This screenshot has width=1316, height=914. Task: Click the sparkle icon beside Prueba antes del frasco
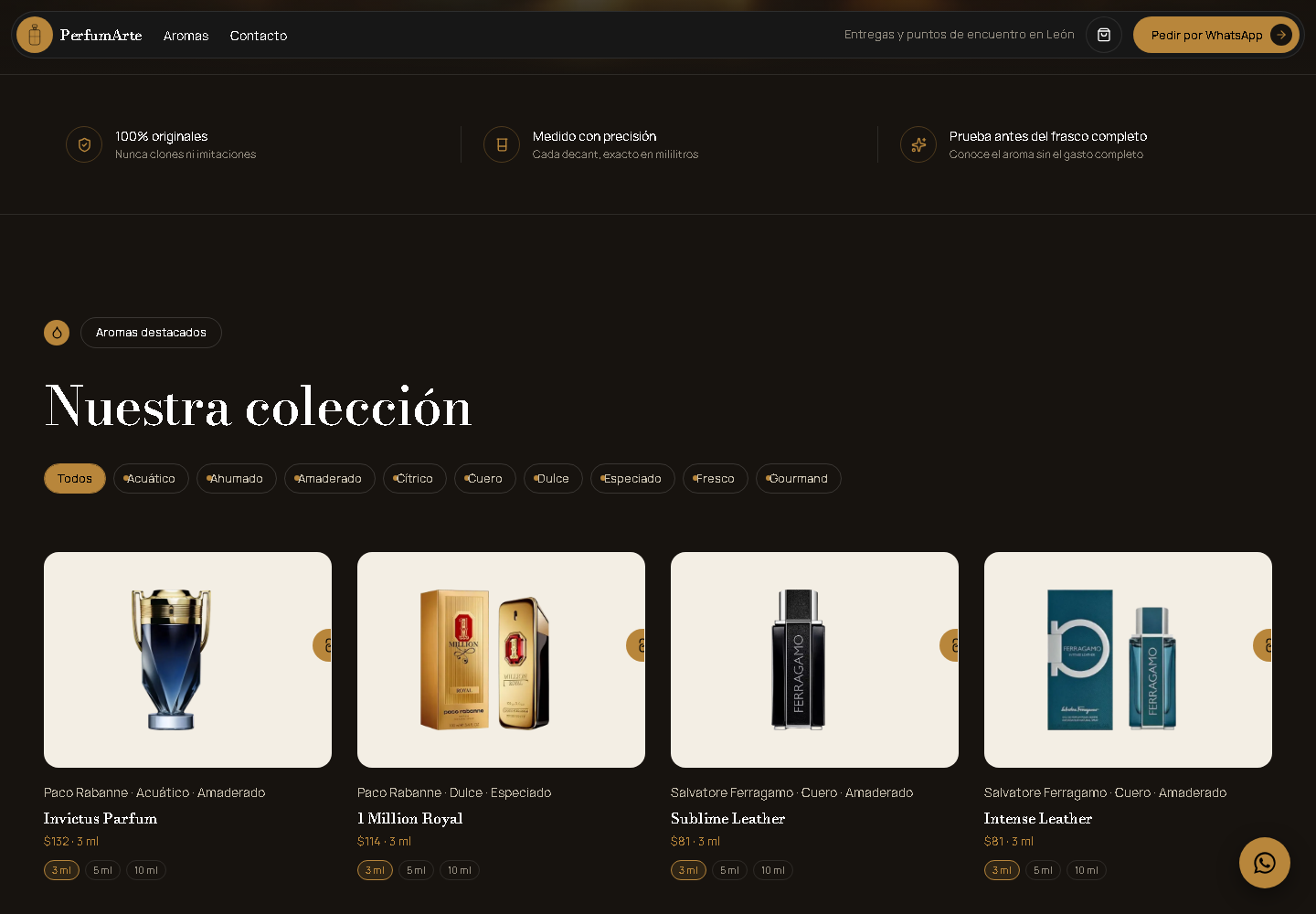[x=918, y=144]
